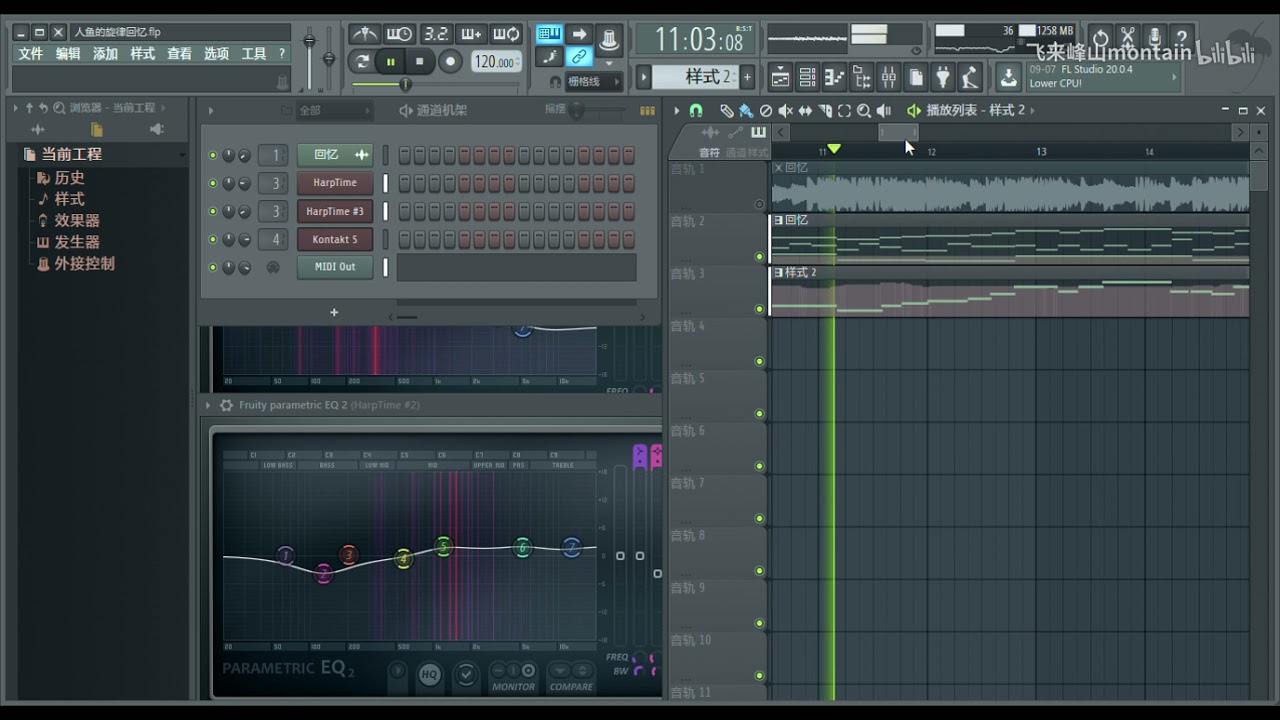The width and height of the screenshot is (1280, 720).
Task: Click the record button in transport
Action: coord(450,62)
